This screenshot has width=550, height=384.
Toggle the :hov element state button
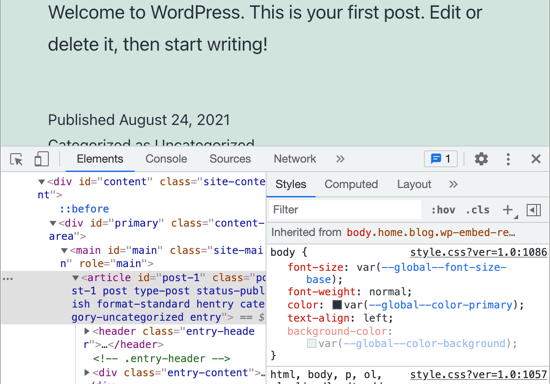click(443, 210)
